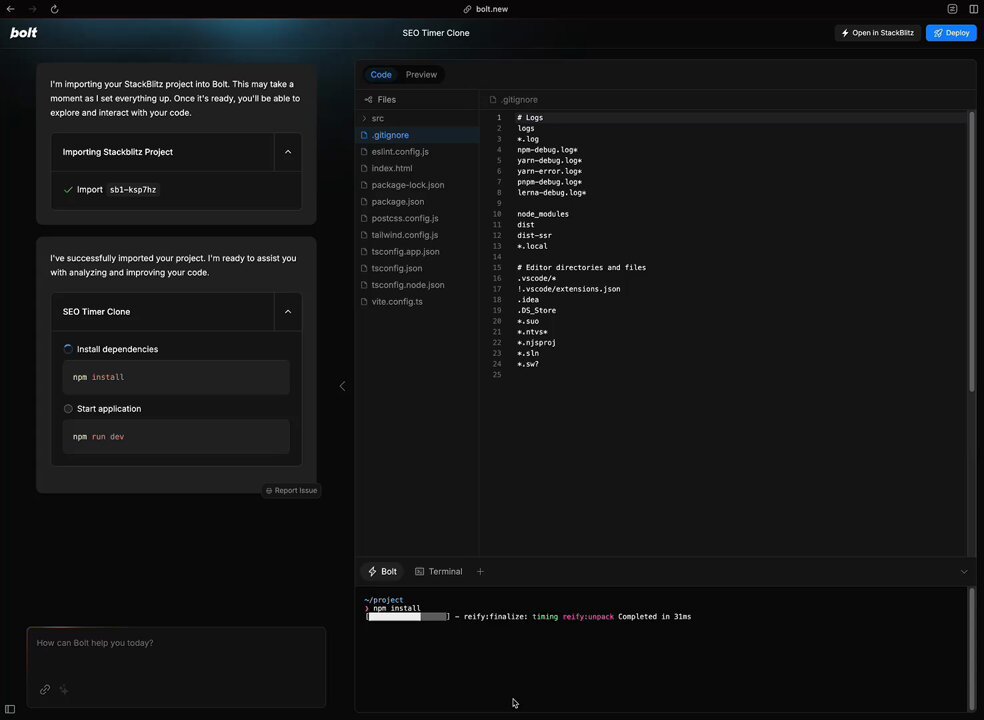Click the Install dependencies spinner indicator
The image size is (984, 720).
coord(68,349)
